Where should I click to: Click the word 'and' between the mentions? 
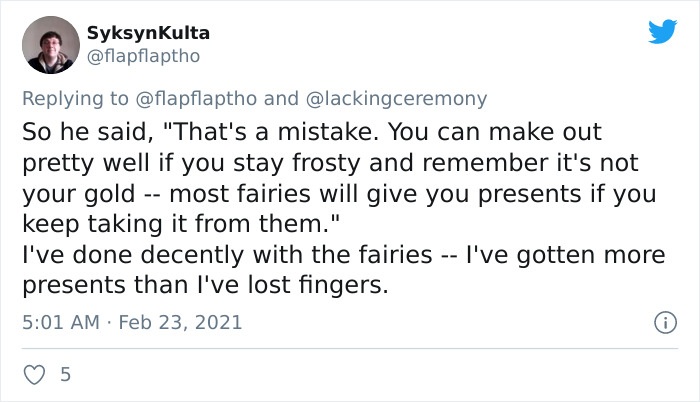pyautogui.click(x=280, y=98)
